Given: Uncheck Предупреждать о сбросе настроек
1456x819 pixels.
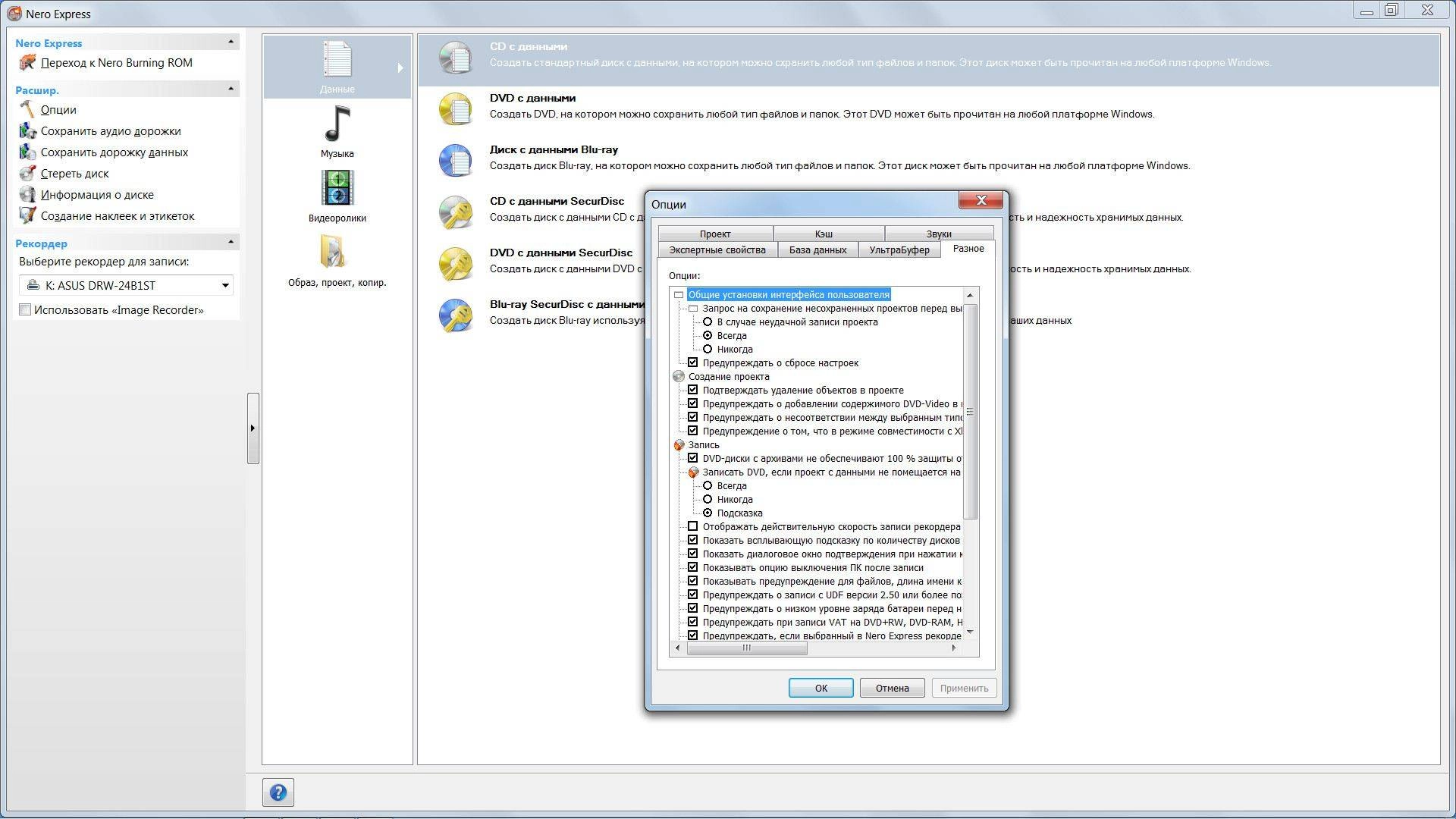Looking at the screenshot, I should pos(692,362).
